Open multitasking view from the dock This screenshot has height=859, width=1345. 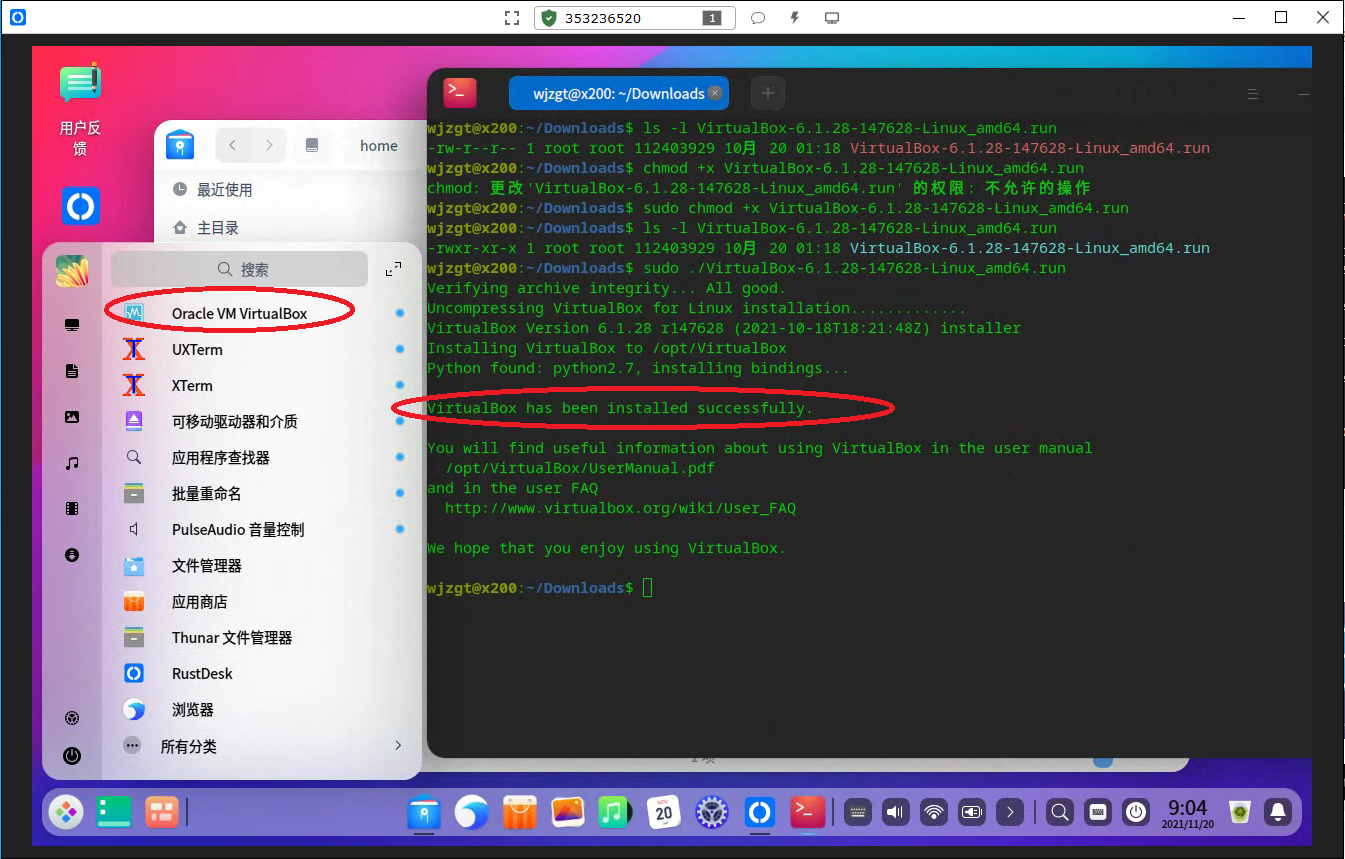[x=161, y=812]
